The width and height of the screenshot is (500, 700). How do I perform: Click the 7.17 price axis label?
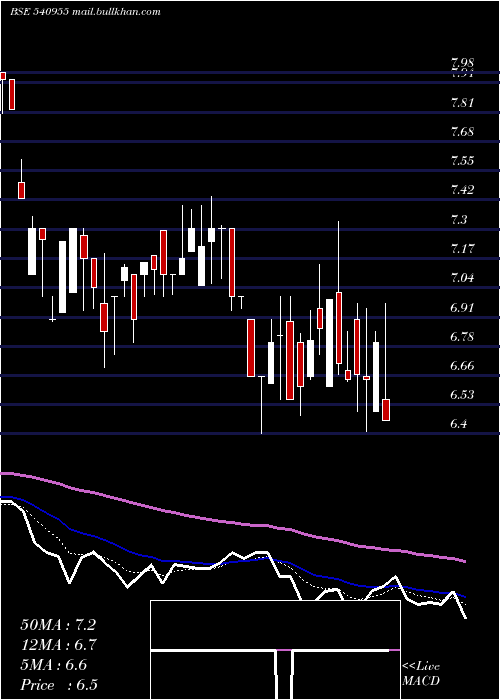click(x=462, y=249)
